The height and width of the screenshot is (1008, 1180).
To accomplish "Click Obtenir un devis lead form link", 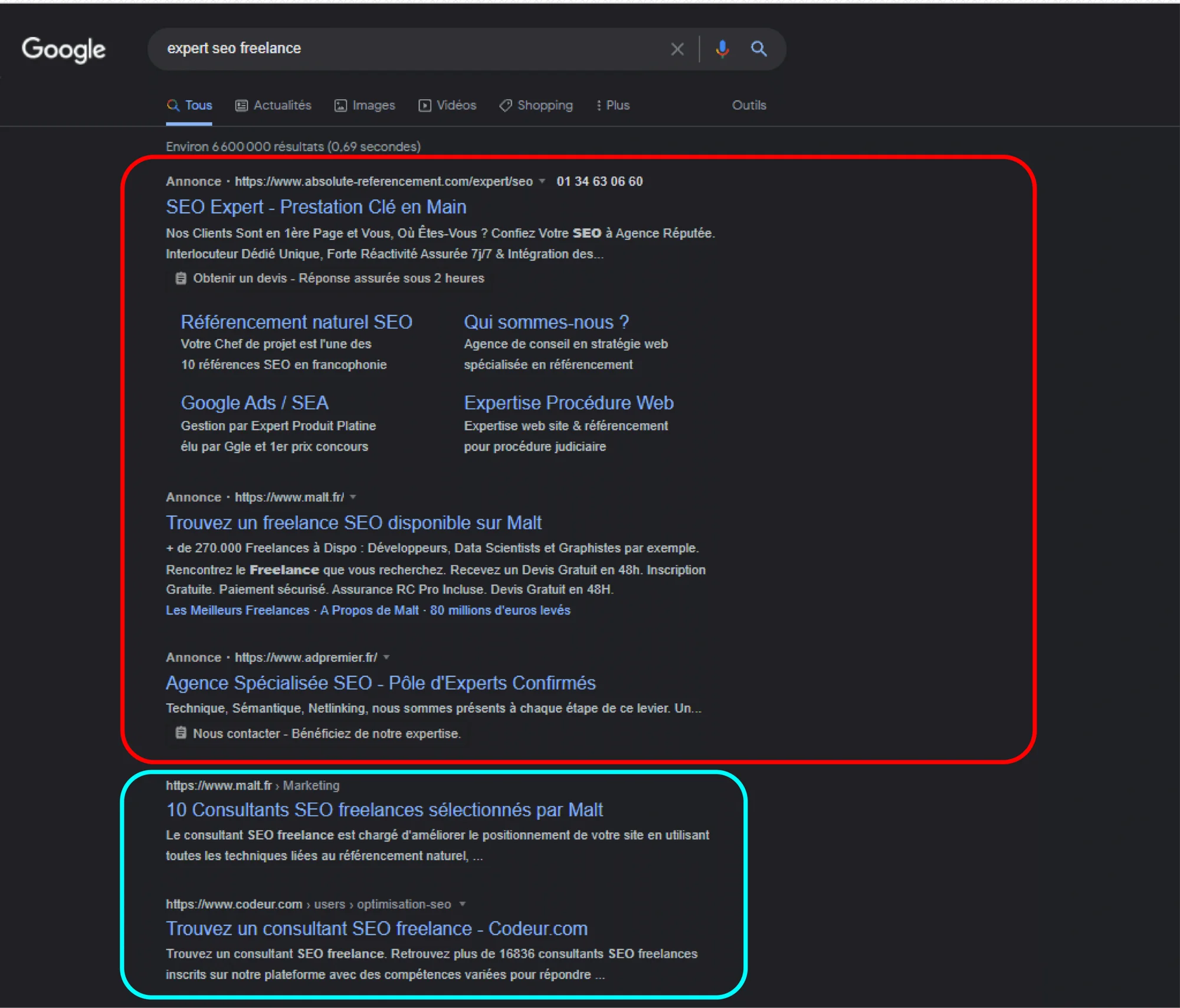I will pos(339,278).
